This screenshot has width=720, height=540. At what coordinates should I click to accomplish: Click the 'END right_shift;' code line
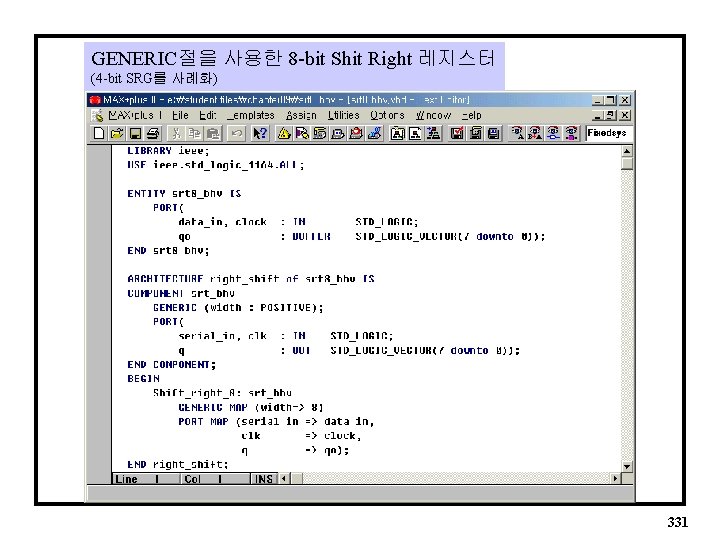[x=178, y=464]
